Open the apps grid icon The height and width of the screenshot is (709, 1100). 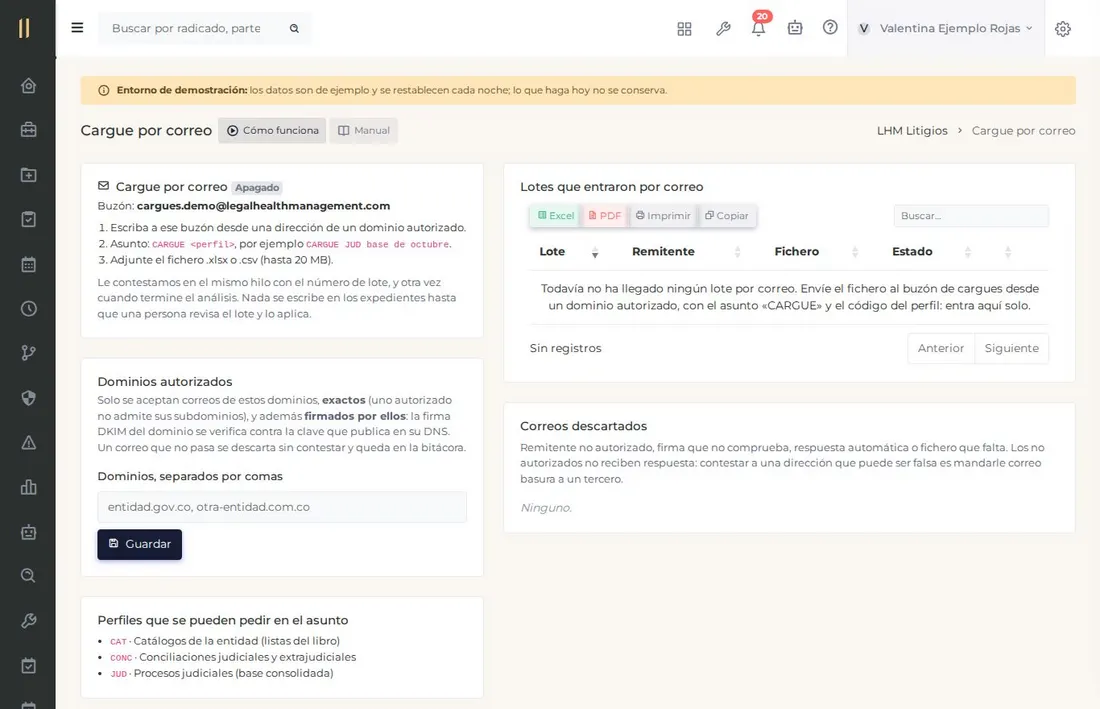click(x=684, y=29)
